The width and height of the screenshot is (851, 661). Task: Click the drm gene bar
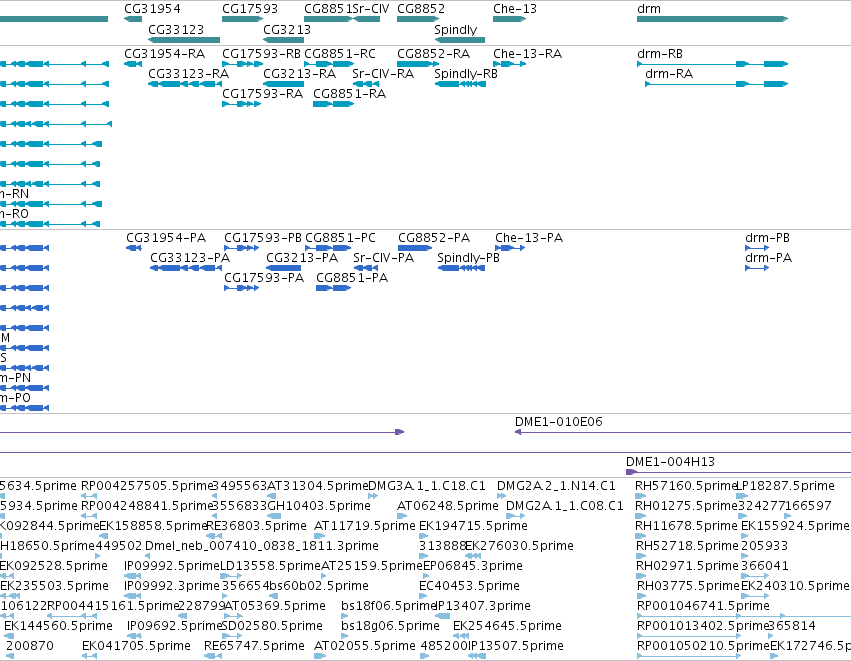click(x=713, y=19)
